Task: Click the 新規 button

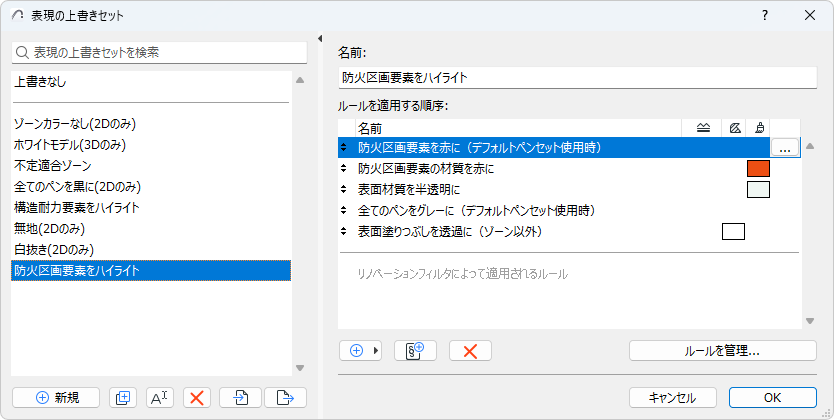Action: (x=56, y=397)
